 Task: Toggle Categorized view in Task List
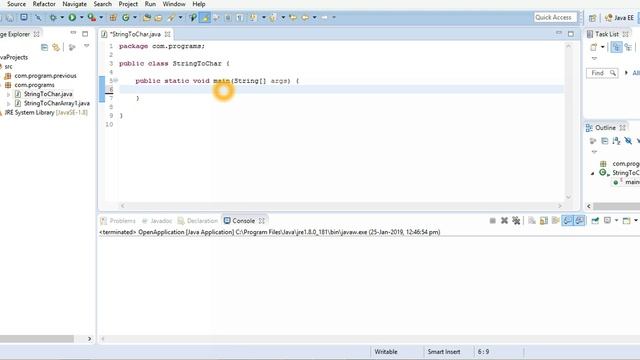616,47
